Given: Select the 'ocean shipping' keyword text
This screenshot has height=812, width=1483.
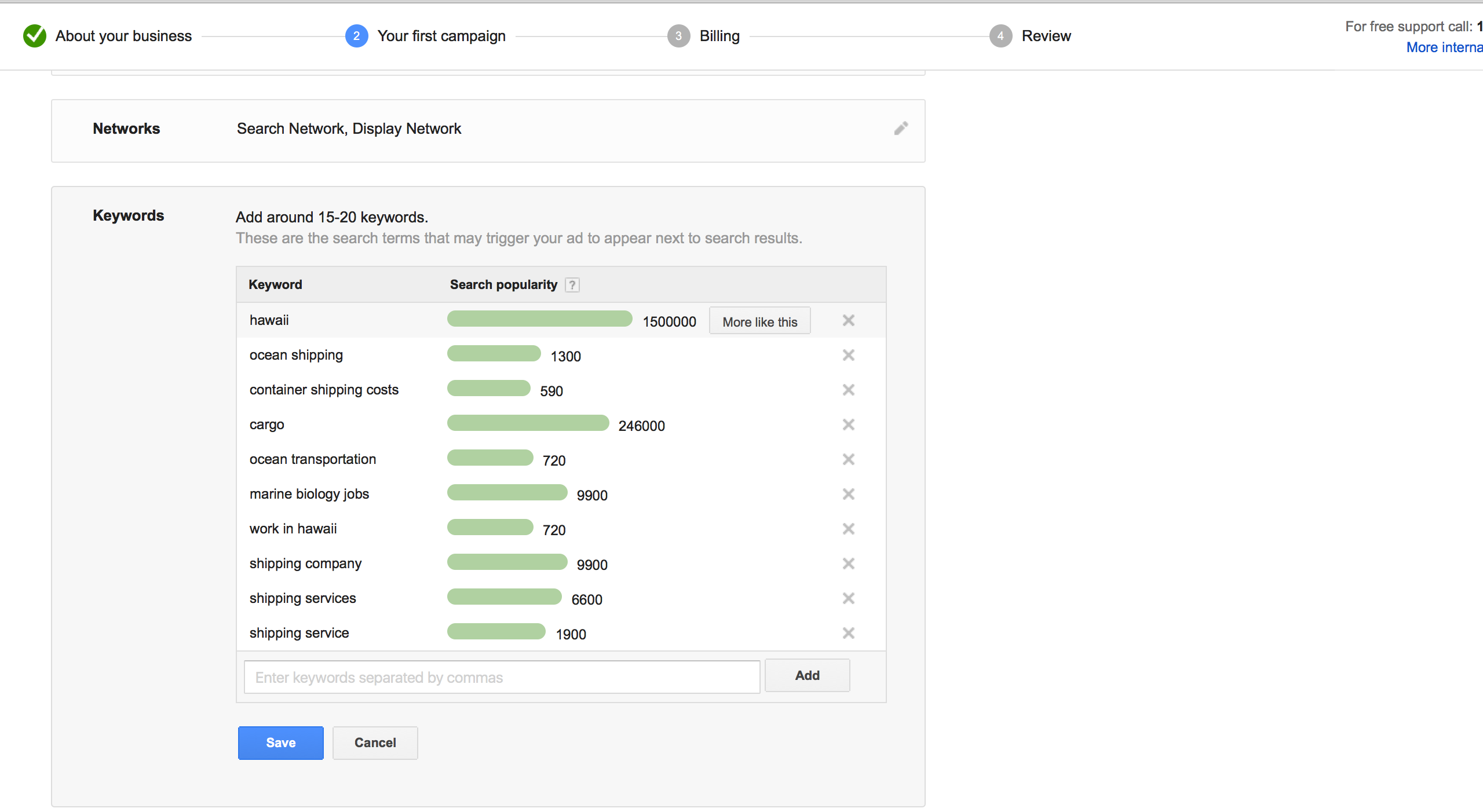Looking at the screenshot, I should (x=296, y=355).
